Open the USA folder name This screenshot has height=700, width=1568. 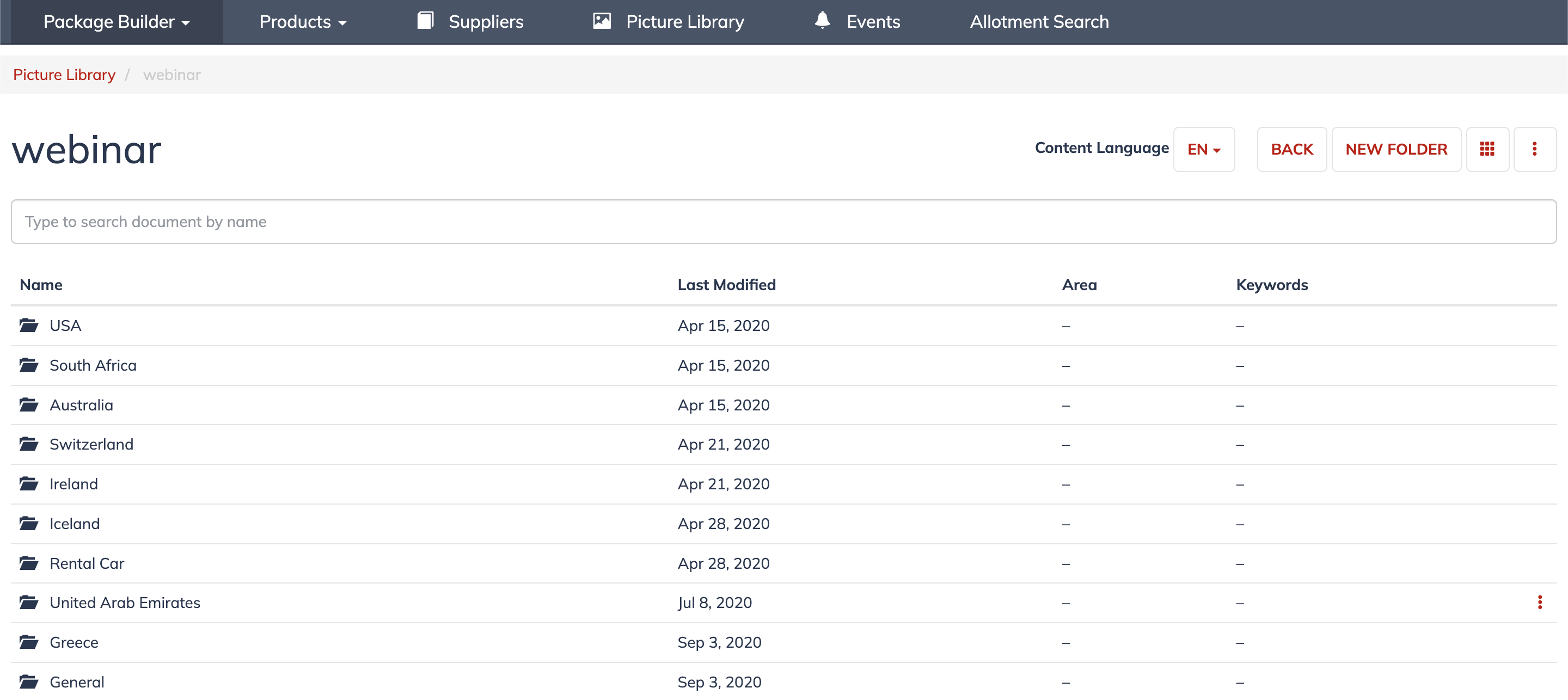(65, 326)
